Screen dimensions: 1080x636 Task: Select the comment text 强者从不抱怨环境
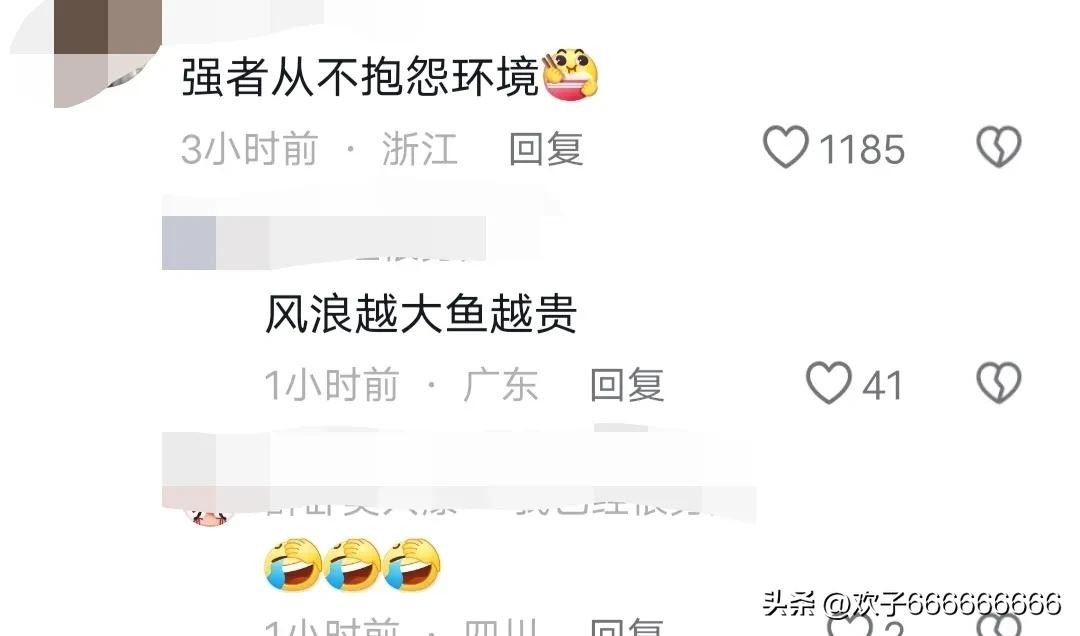[360, 76]
